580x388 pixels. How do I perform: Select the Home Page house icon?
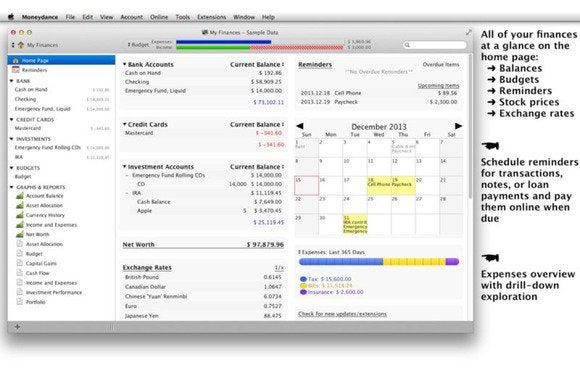(16, 60)
